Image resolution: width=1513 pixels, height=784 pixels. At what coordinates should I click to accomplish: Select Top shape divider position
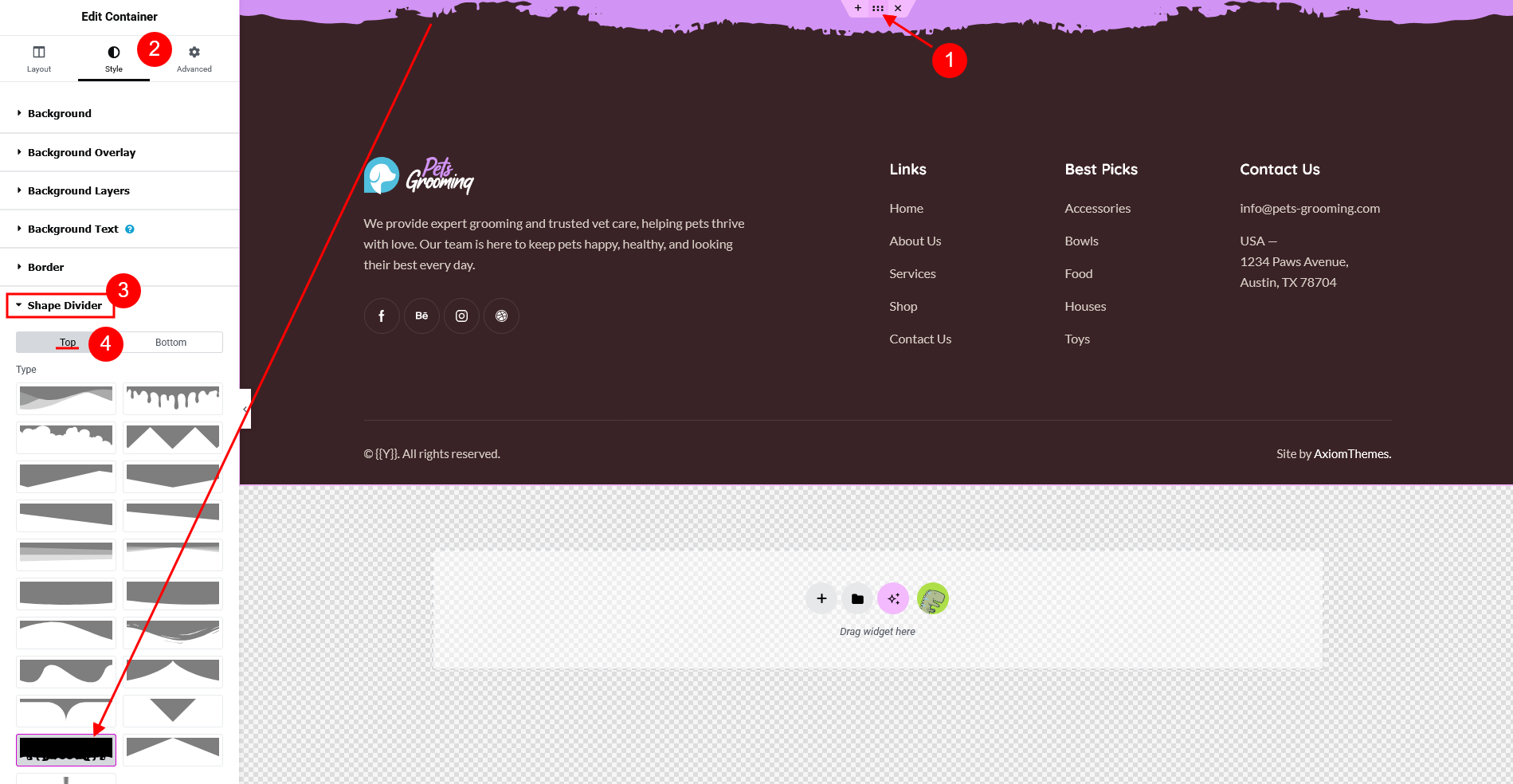68,343
